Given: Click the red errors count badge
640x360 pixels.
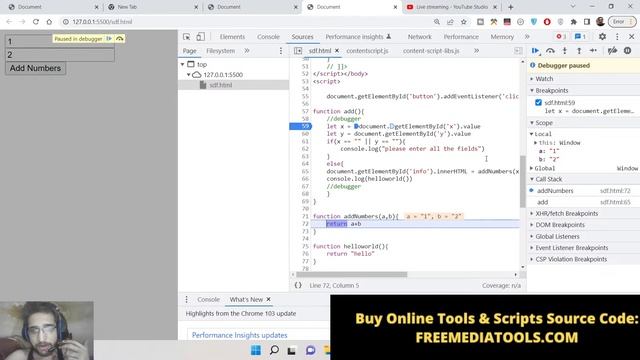Looking at the screenshot, I should 561,37.
